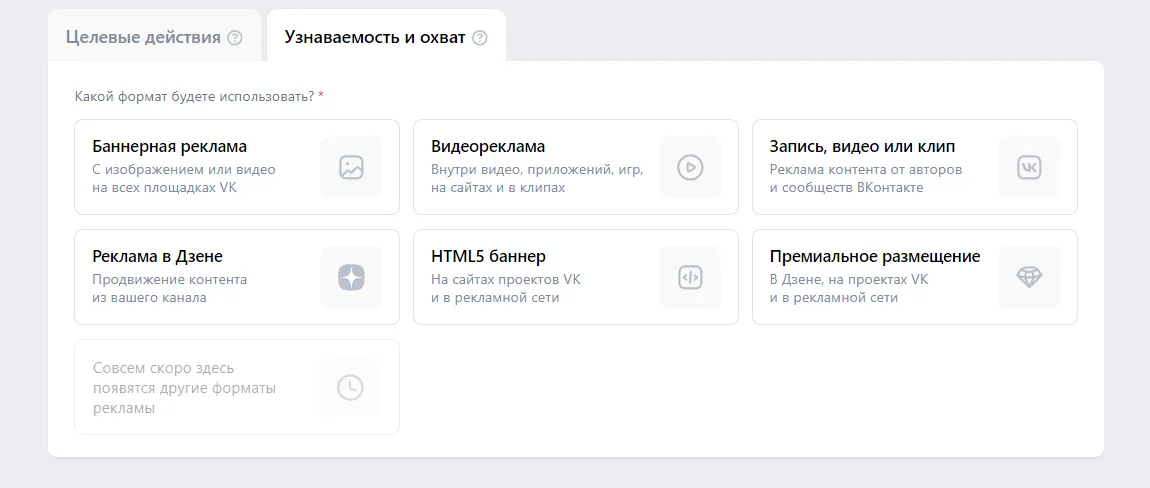1150x488 pixels.
Task: Click the play icon on Видеореклама card
Action: tap(690, 167)
